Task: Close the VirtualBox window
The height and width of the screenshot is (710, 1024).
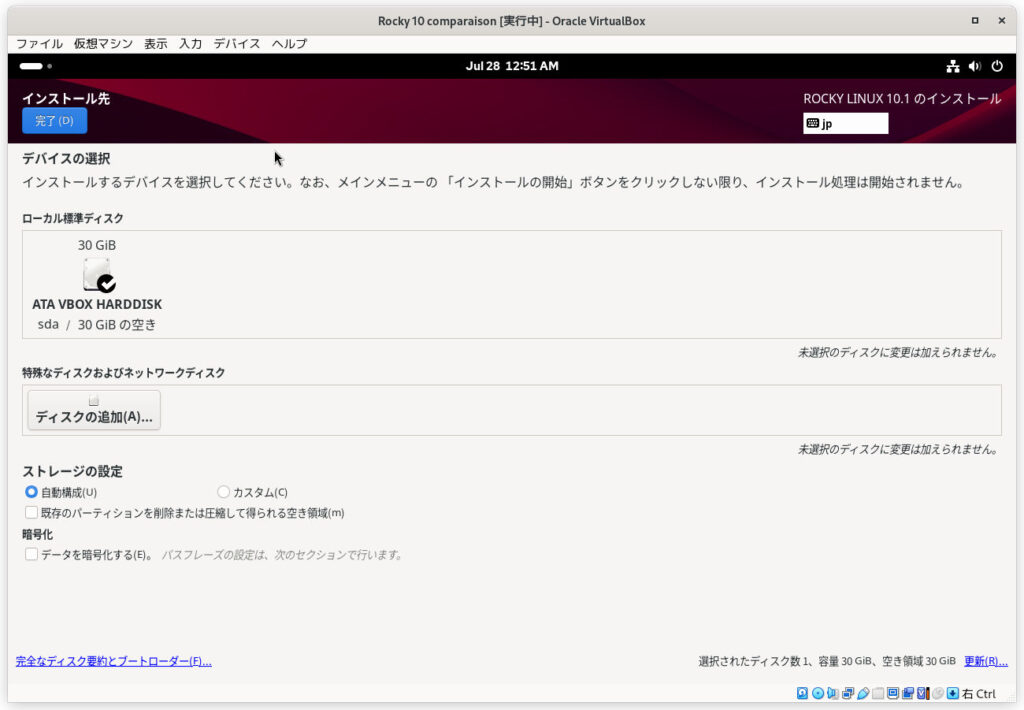Action: 1001,21
